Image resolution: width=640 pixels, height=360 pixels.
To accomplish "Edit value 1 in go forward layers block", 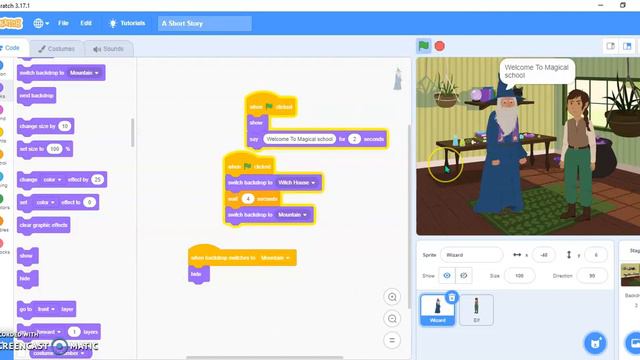I will point(74,332).
